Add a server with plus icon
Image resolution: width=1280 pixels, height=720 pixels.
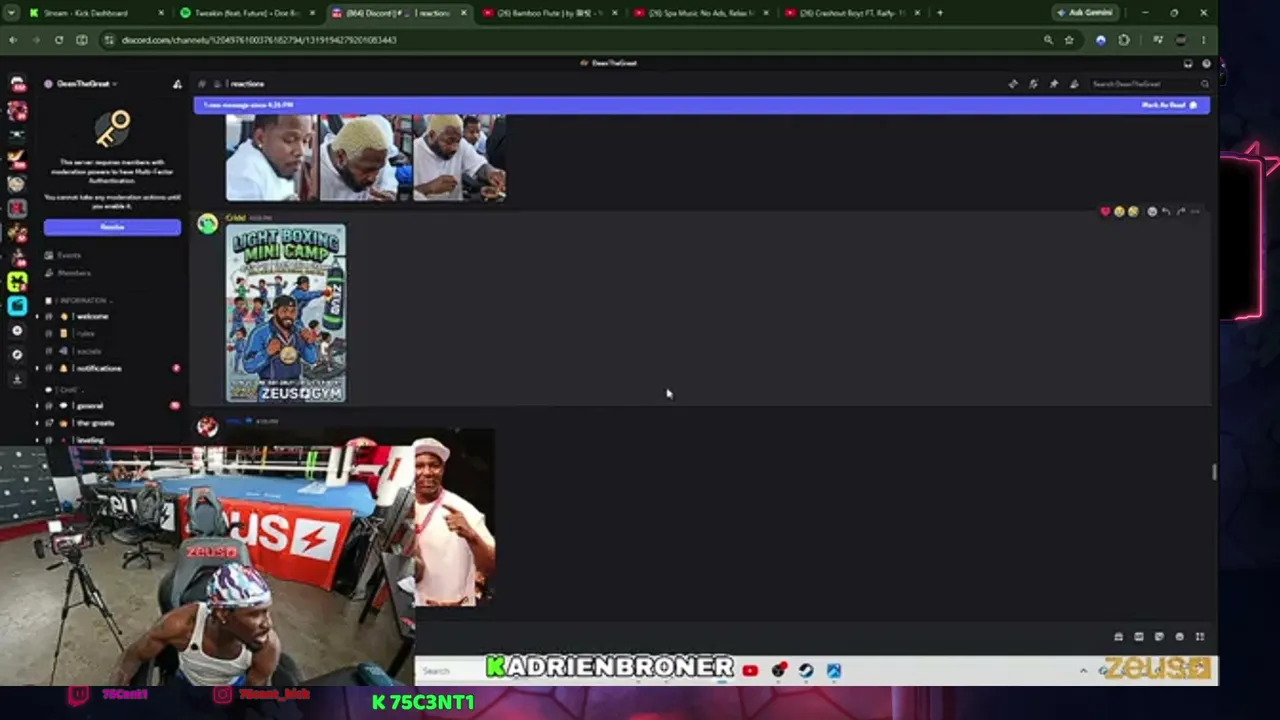[17, 331]
